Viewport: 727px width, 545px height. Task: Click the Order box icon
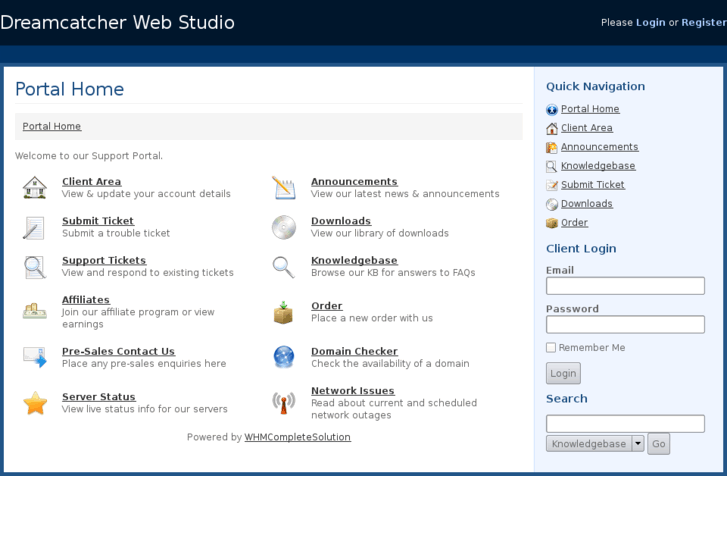coord(284,312)
